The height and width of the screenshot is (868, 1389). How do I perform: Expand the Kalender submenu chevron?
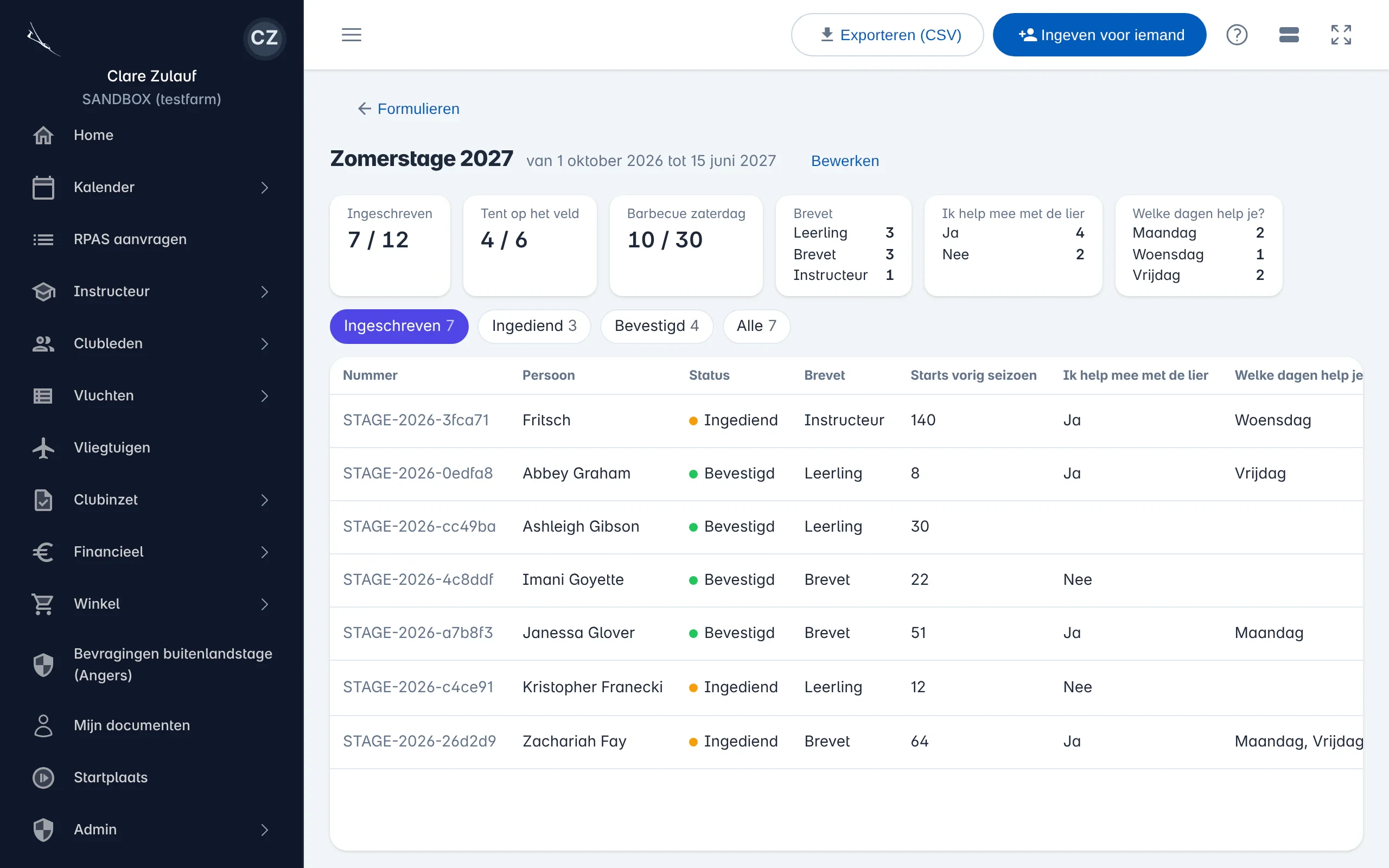coord(264,187)
